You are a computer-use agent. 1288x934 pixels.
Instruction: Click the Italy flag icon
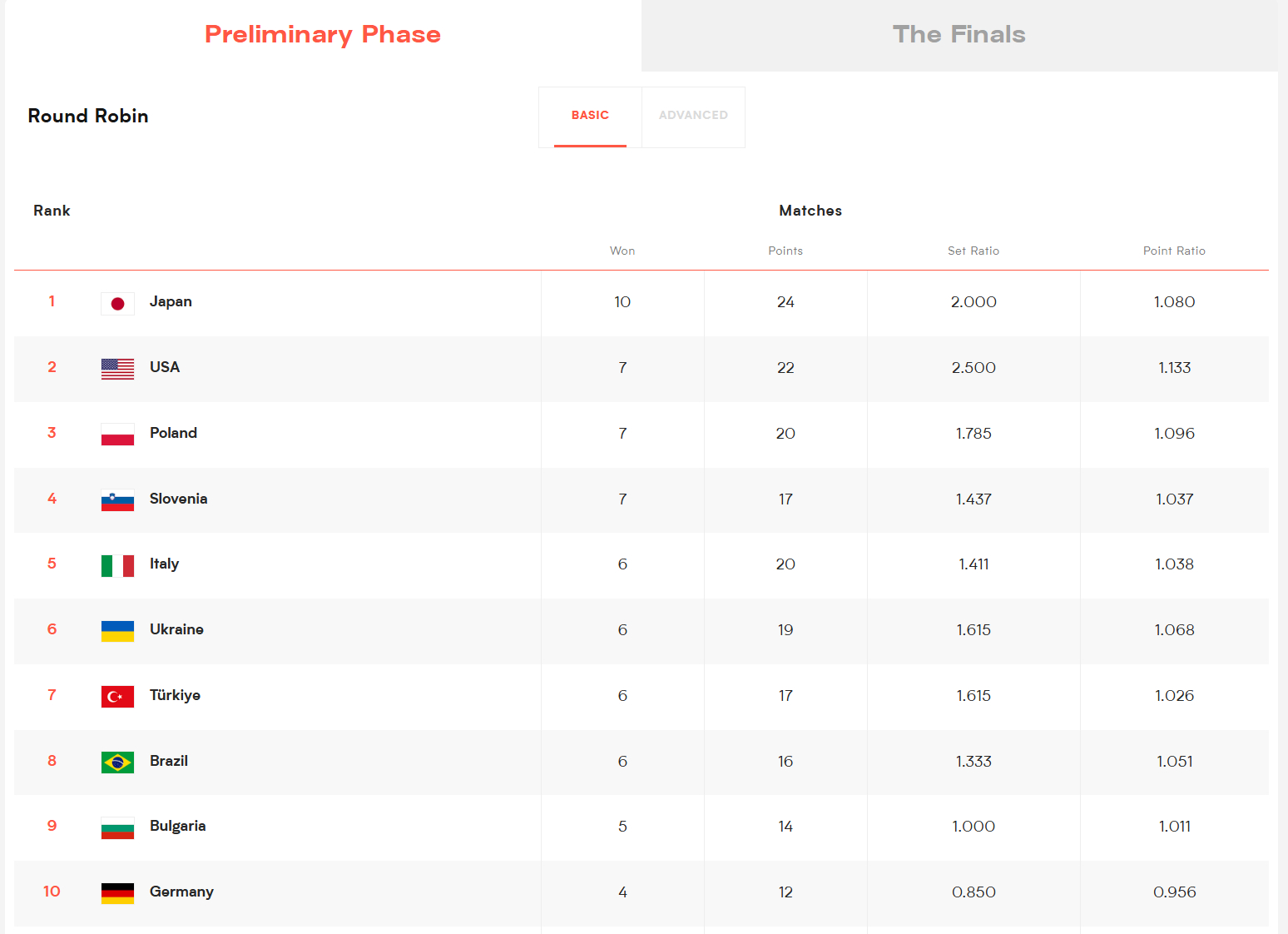click(x=117, y=566)
